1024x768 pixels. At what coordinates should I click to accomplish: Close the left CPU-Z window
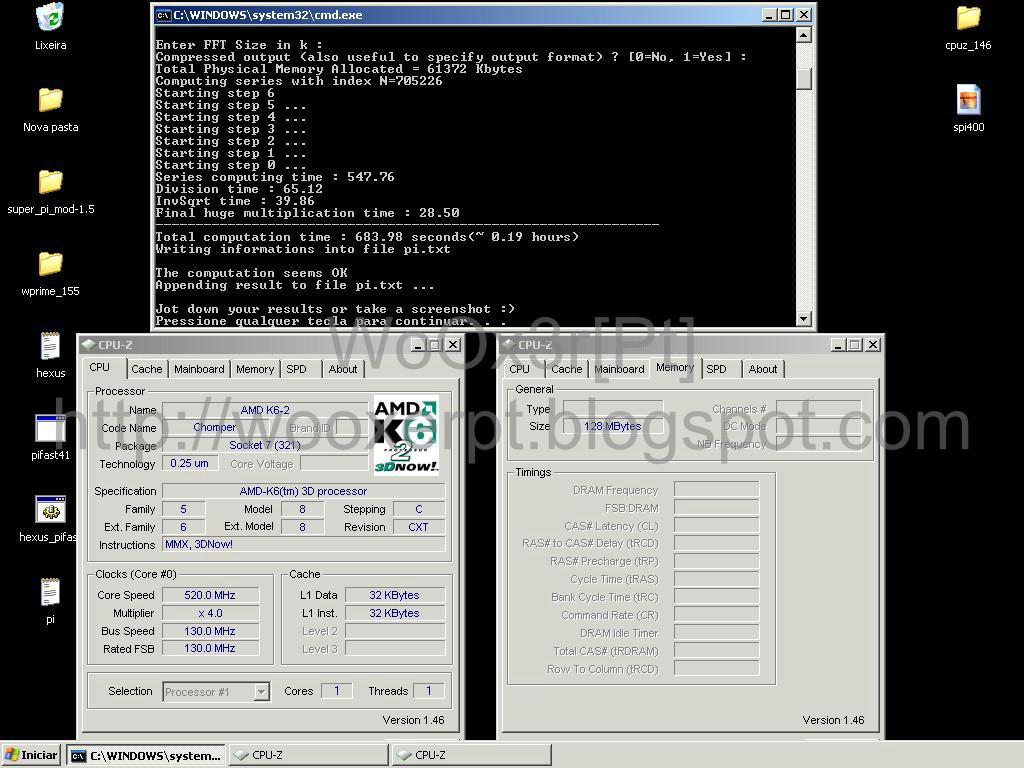click(x=453, y=345)
